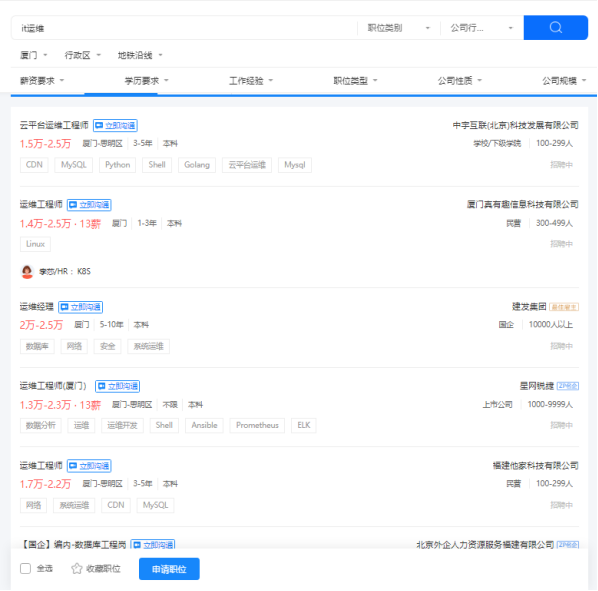Open company 星网锐捷

537,386
